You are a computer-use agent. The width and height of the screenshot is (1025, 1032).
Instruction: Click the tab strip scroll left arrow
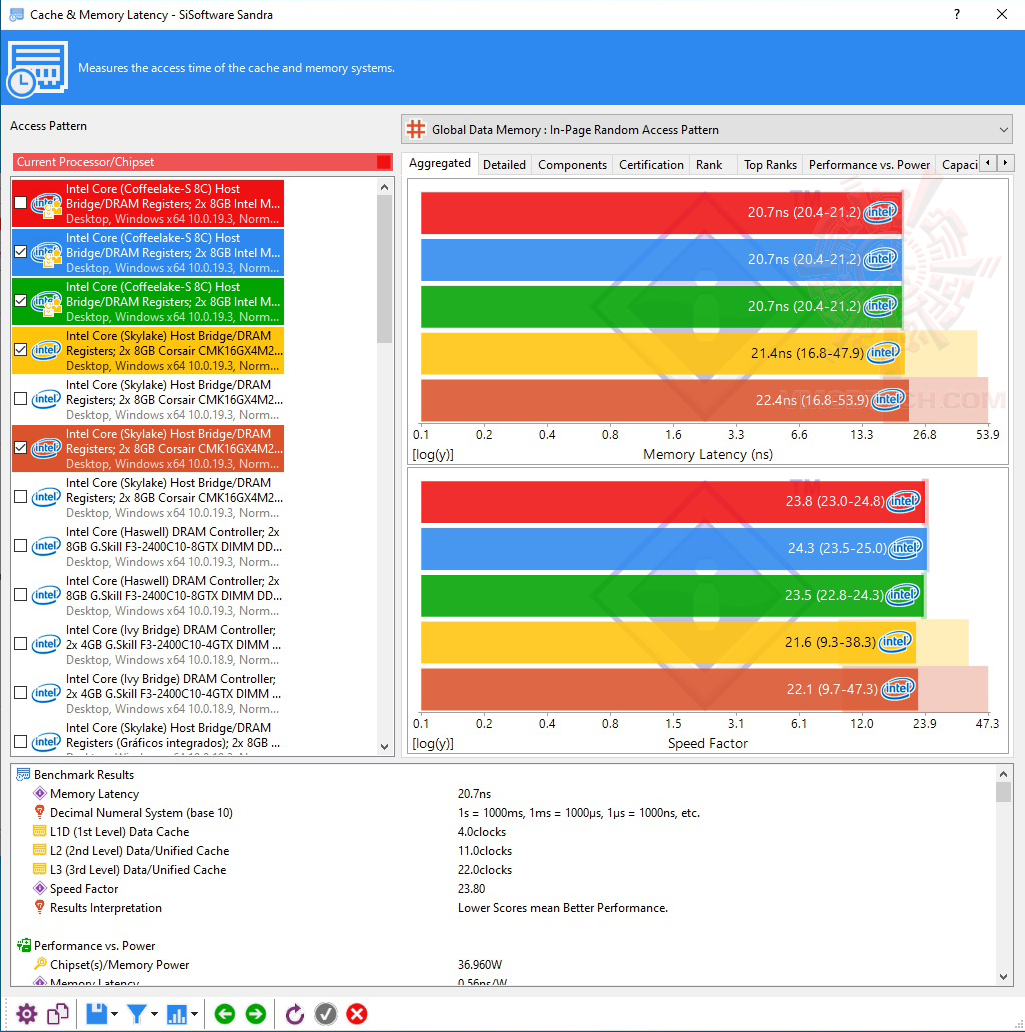coord(987,163)
